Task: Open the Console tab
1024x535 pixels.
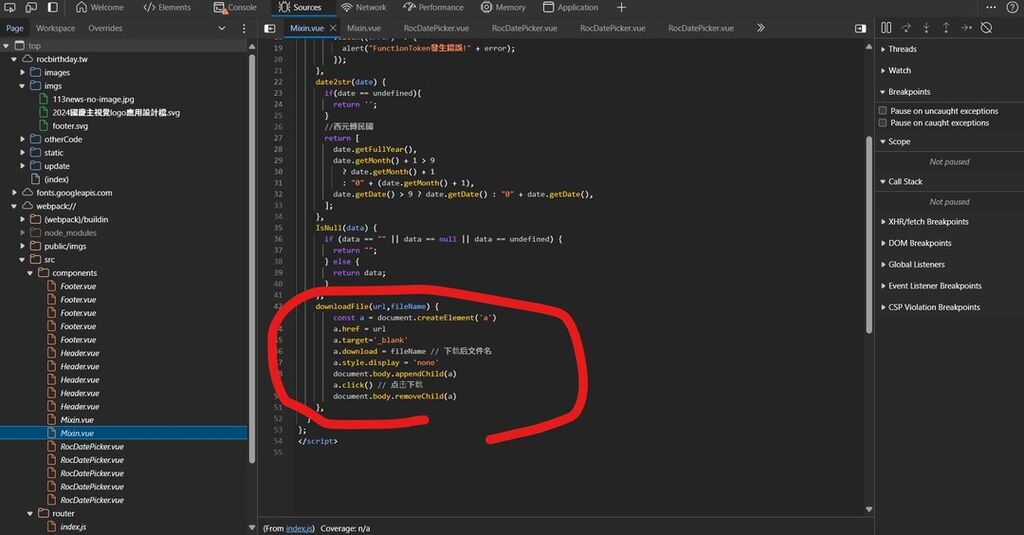Action: tap(235, 7)
